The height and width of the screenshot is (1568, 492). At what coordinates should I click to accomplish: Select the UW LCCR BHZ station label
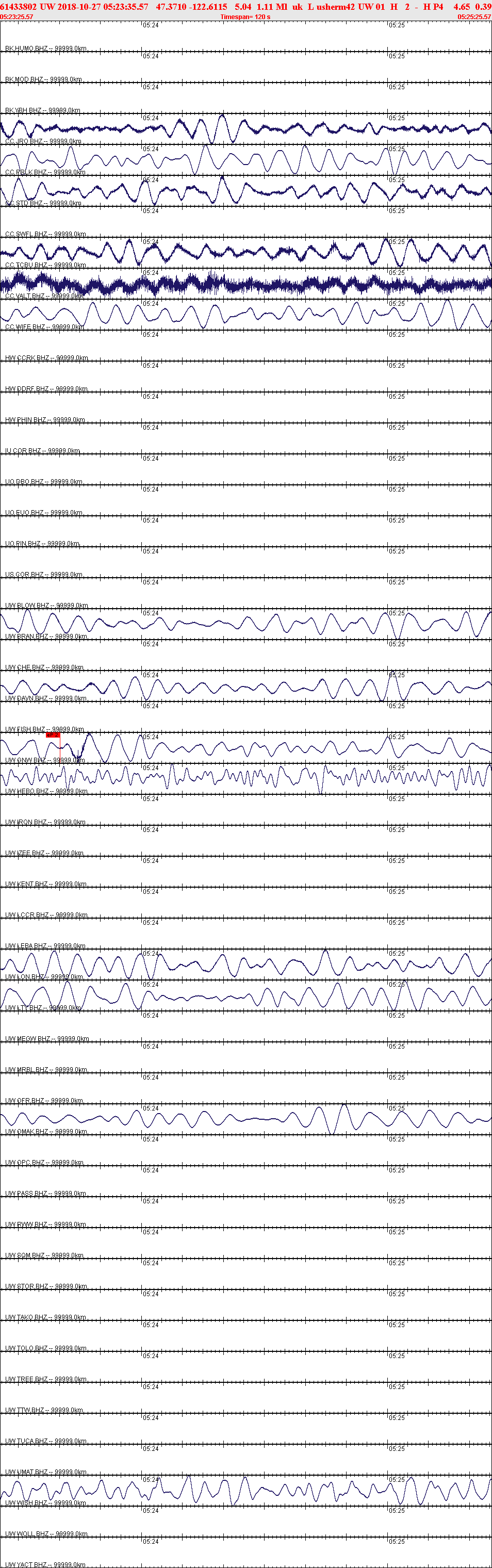tap(46, 916)
